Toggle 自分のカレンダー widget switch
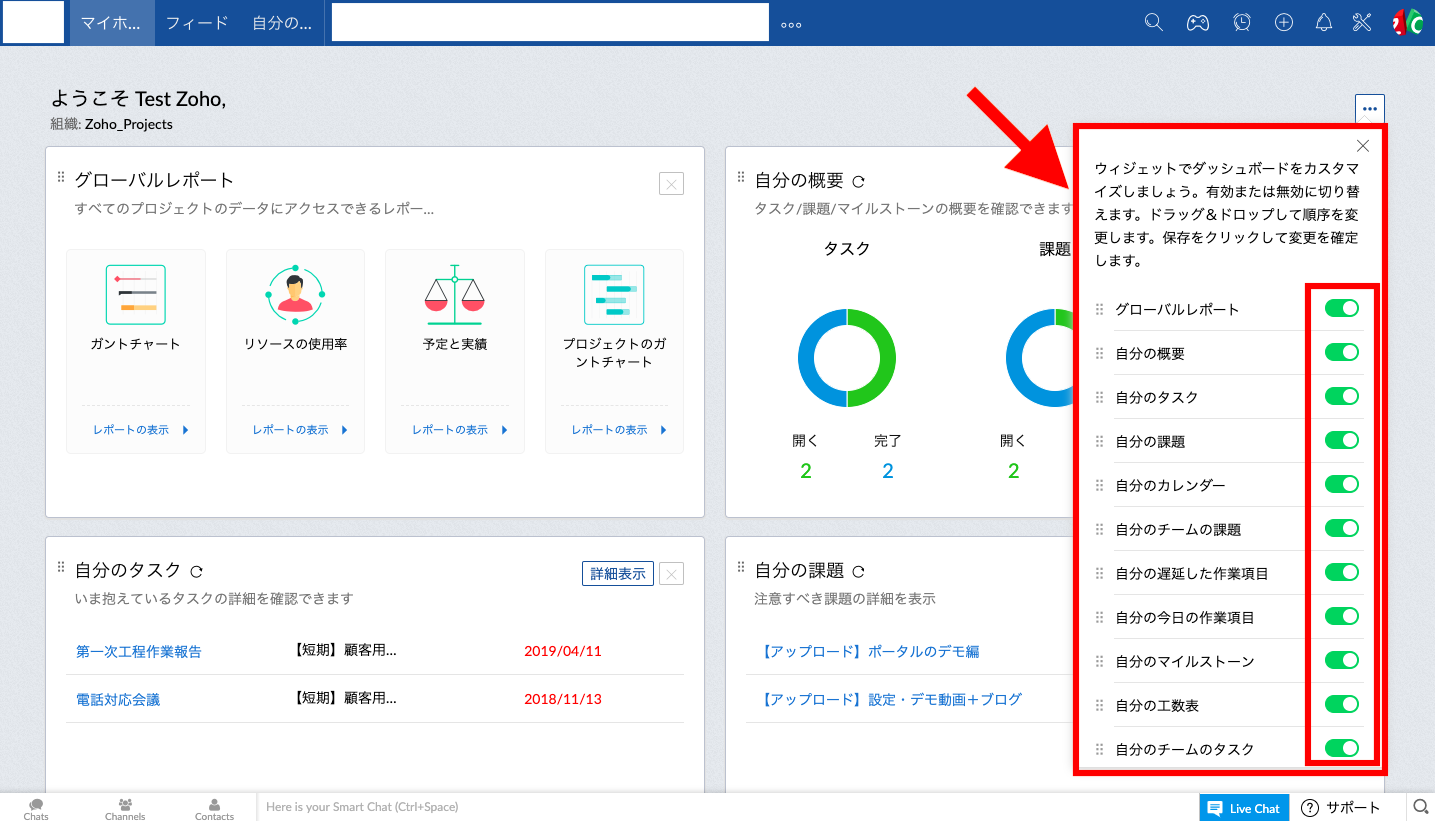This screenshot has height=821, width=1435. pyautogui.click(x=1342, y=484)
